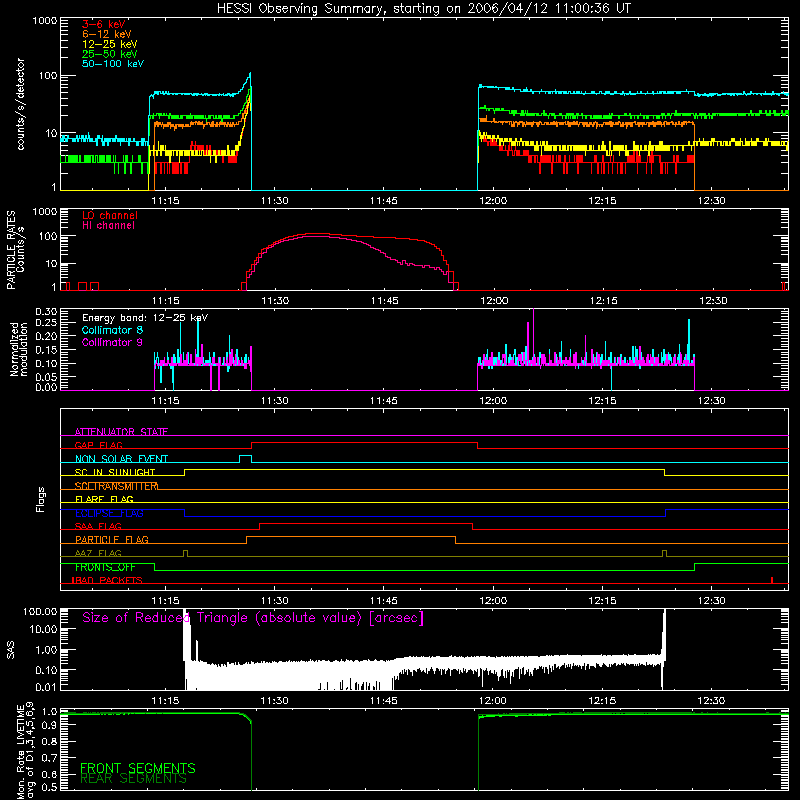Select the Collimator 9 legend entry
This screenshot has width=800, height=800.
112,342
